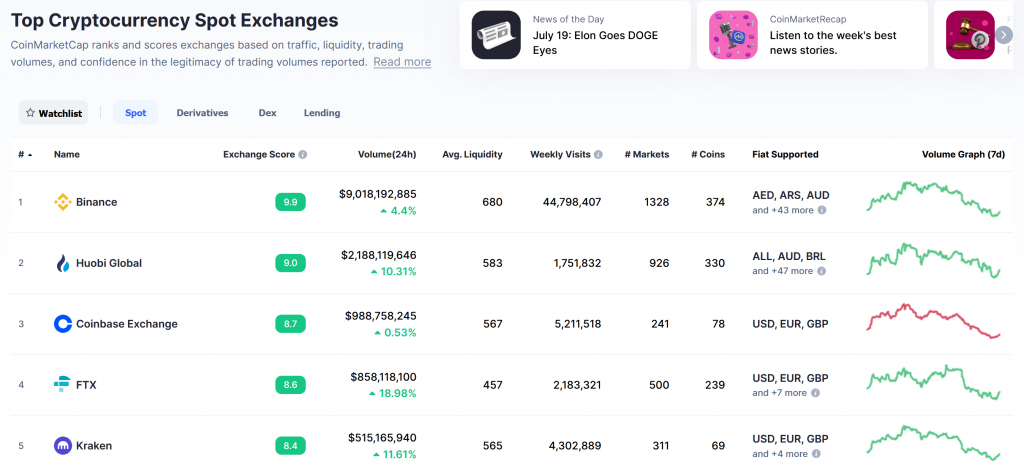
Task: Open the Lending tab
Action: (x=322, y=112)
